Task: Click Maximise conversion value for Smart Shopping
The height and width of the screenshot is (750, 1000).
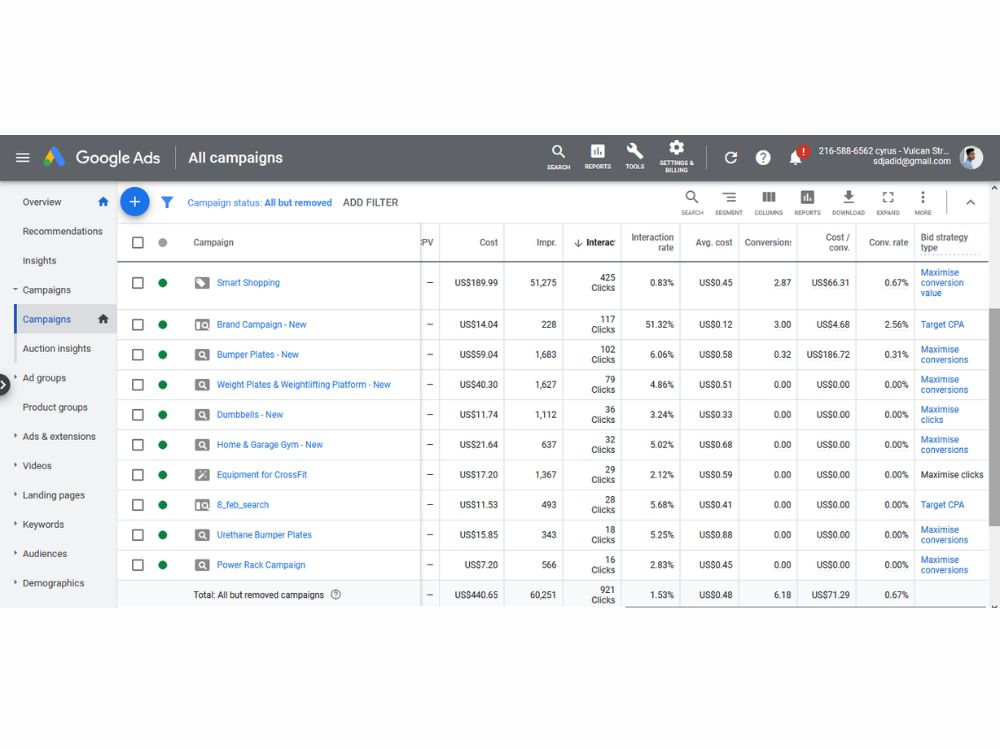Action: (x=942, y=283)
